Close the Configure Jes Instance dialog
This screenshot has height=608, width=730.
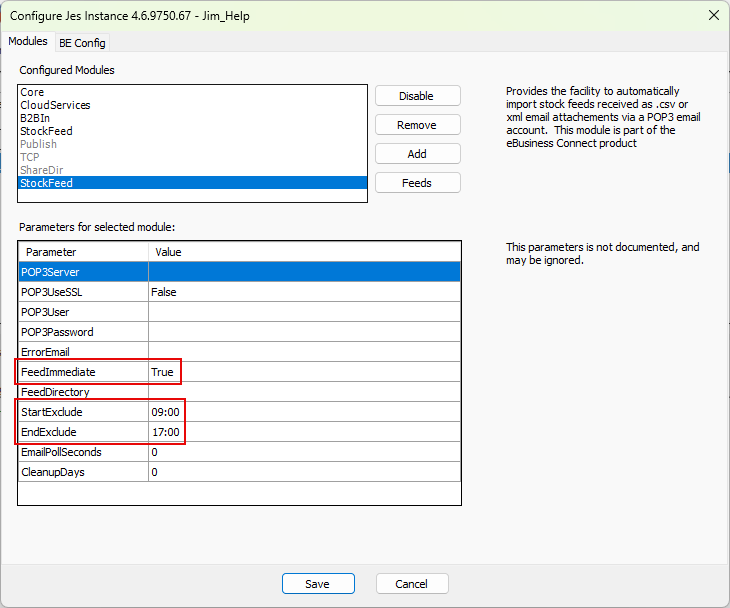click(x=713, y=15)
